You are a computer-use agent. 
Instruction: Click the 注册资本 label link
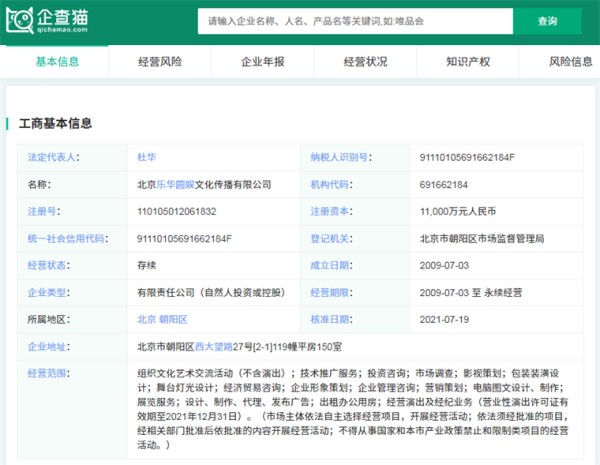coord(329,211)
